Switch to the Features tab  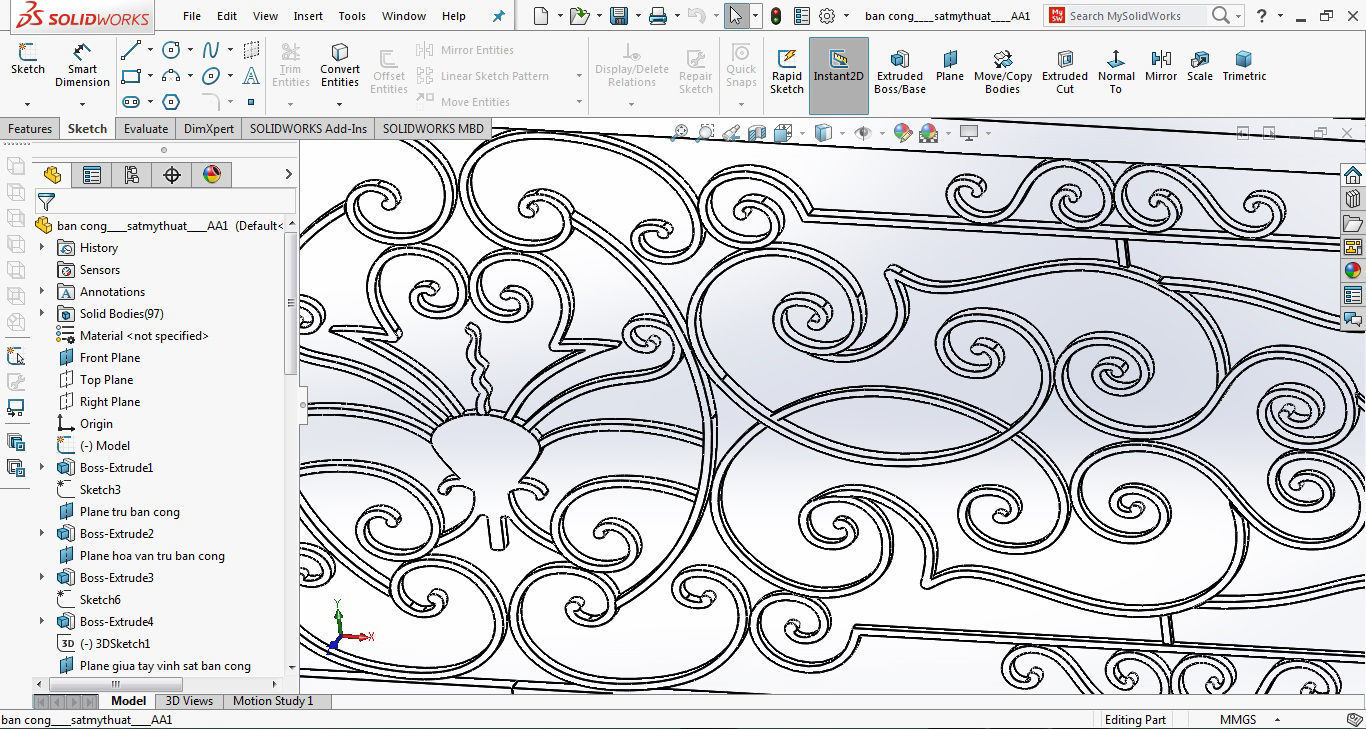tap(30, 129)
